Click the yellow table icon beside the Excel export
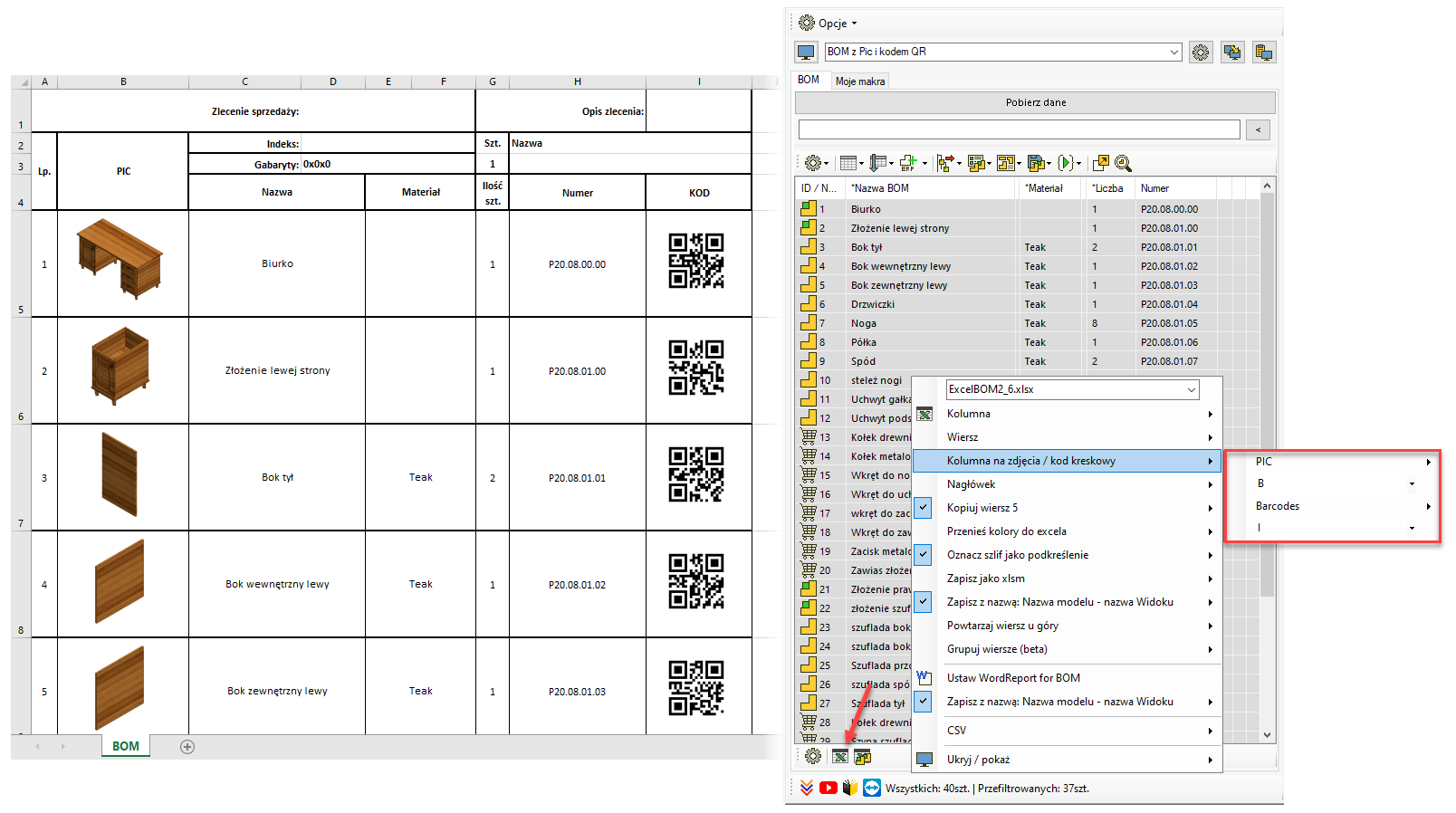 pos(863,757)
